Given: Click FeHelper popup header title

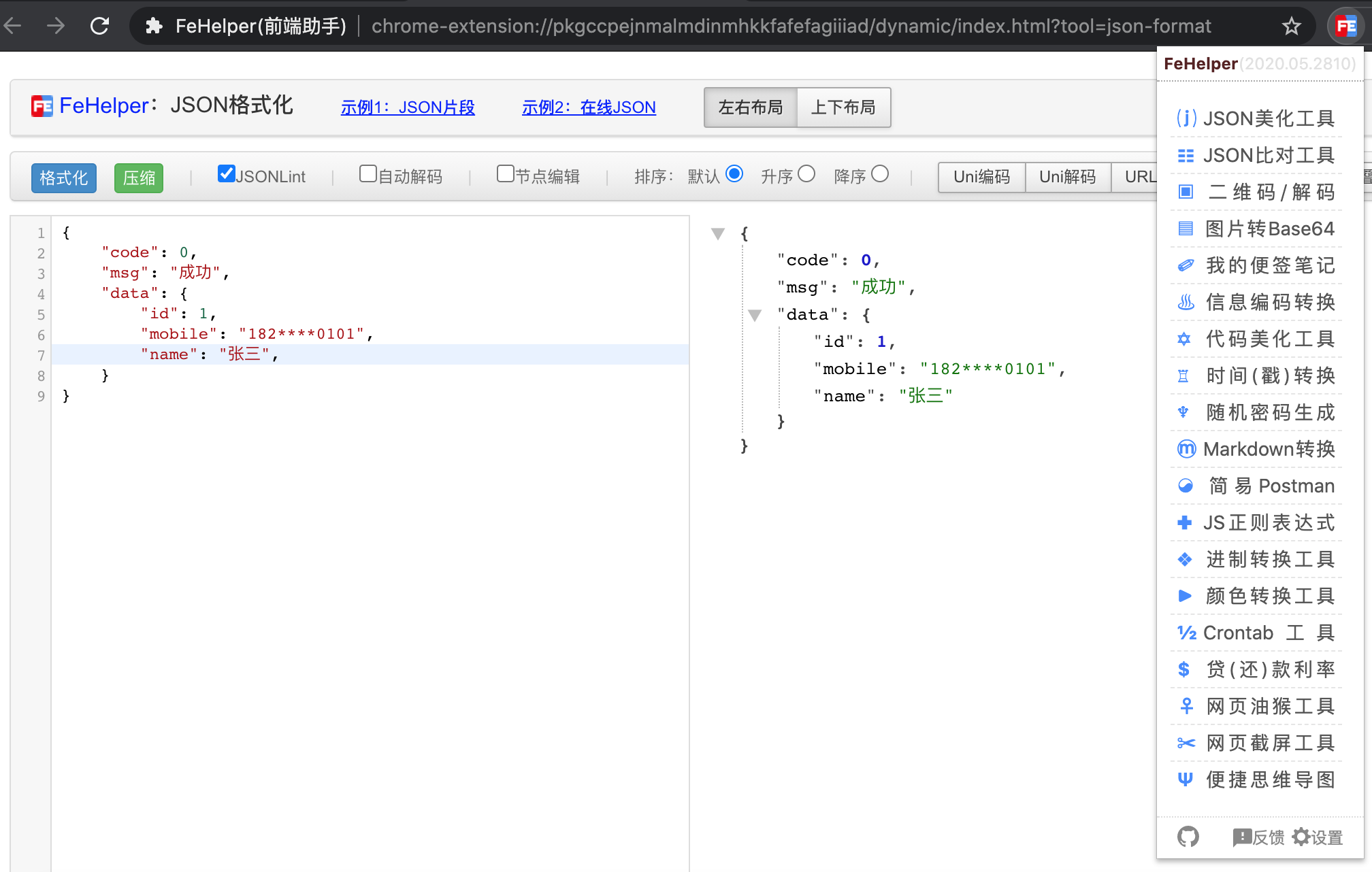Looking at the screenshot, I should (1200, 64).
